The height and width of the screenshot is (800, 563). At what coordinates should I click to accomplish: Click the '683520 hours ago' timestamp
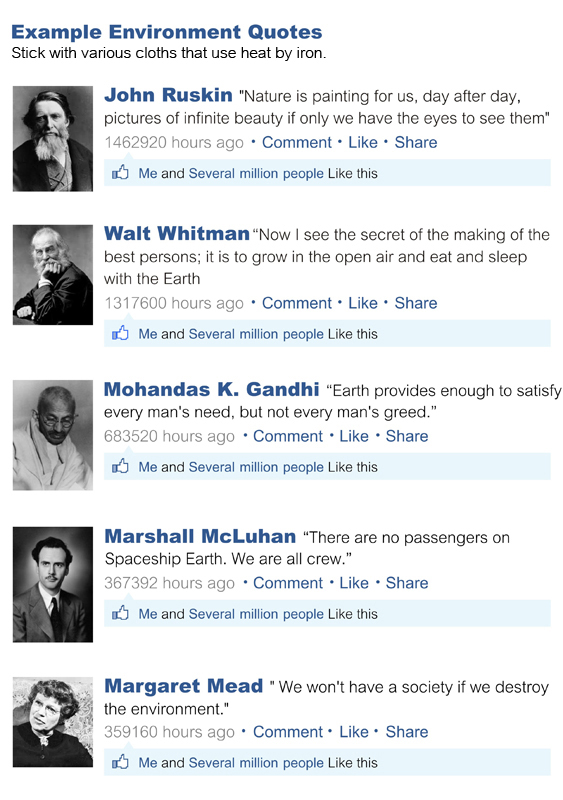169,436
